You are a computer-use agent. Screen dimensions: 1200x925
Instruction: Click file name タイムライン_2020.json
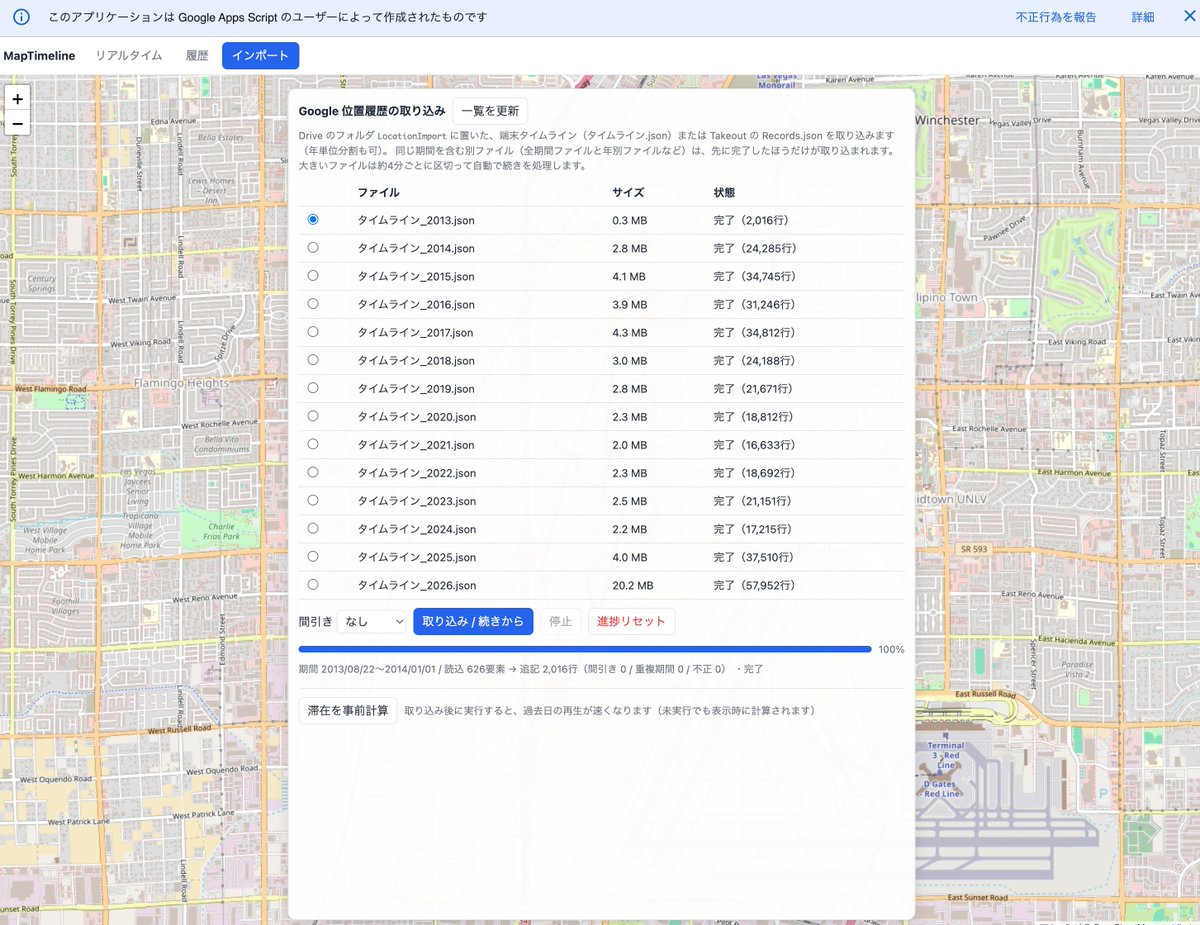tap(417, 416)
